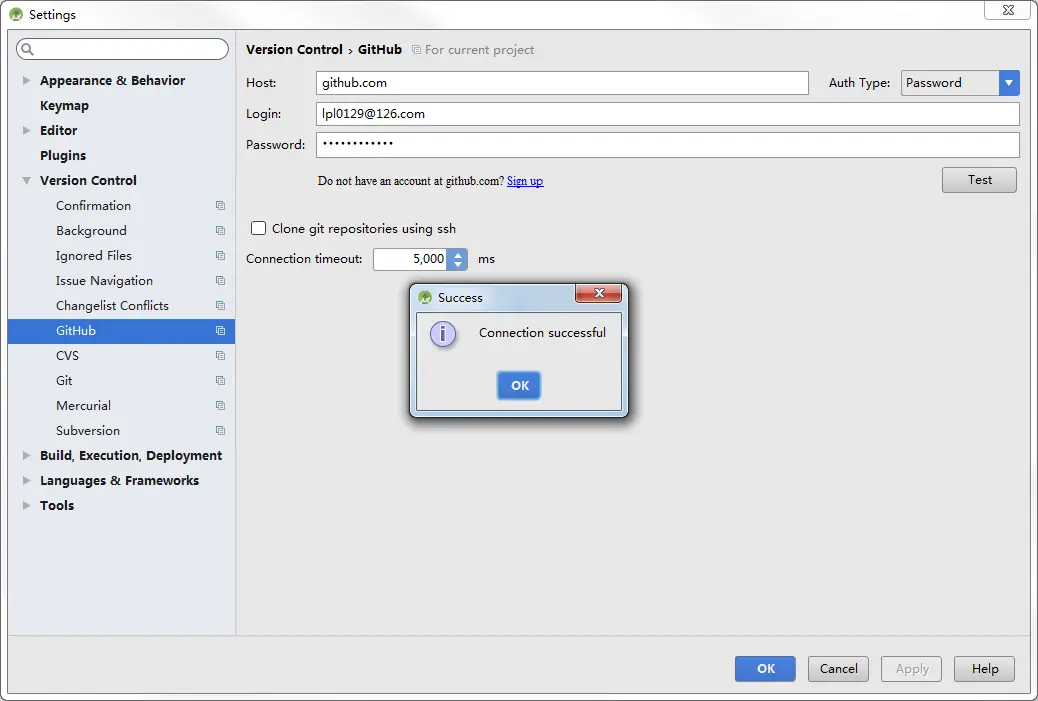Open Subversion settings page
This screenshot has width=1038, height=701.
tap(88, 431)
